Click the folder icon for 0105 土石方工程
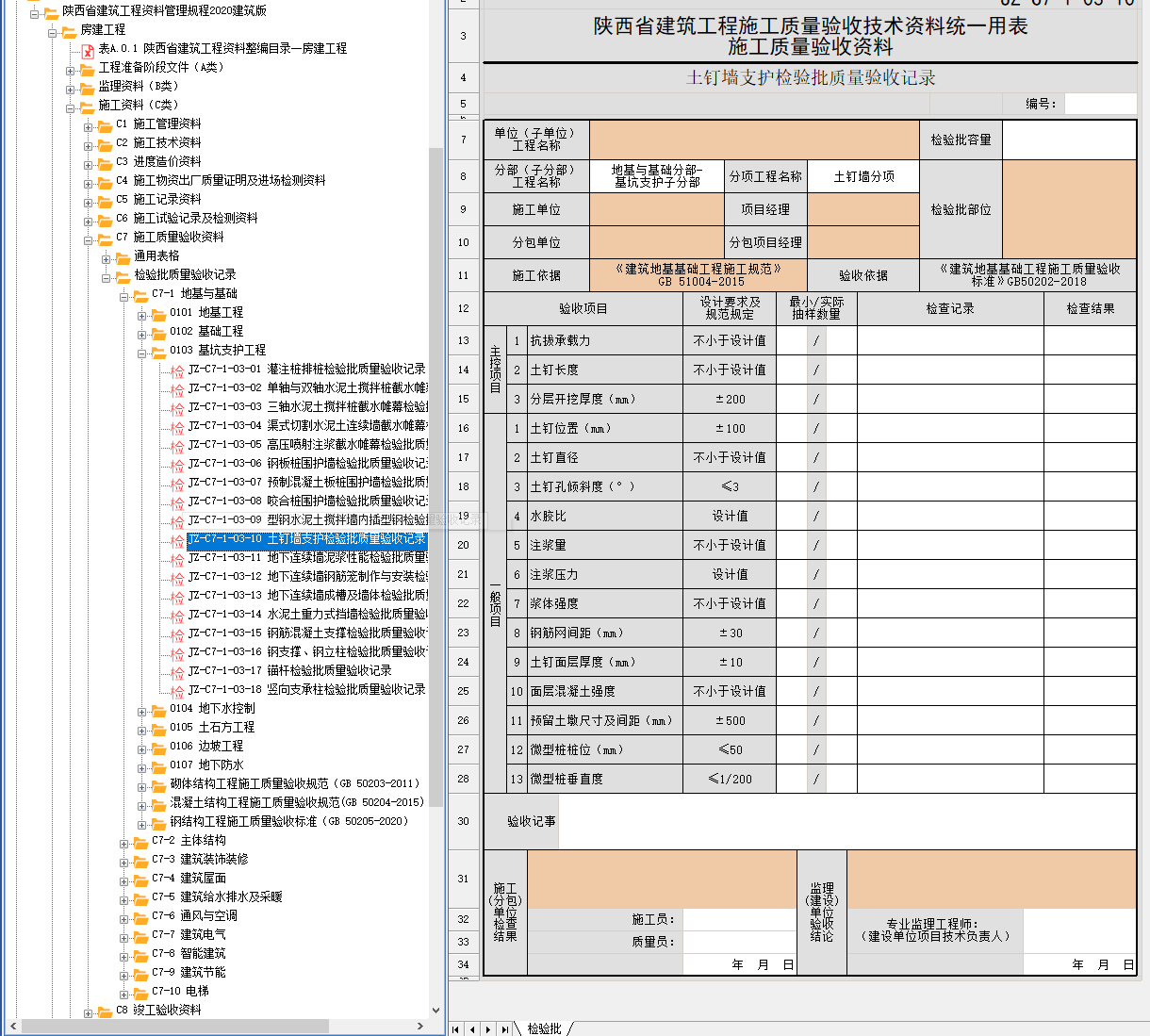 pyautogui.click(x=158, y=729)
